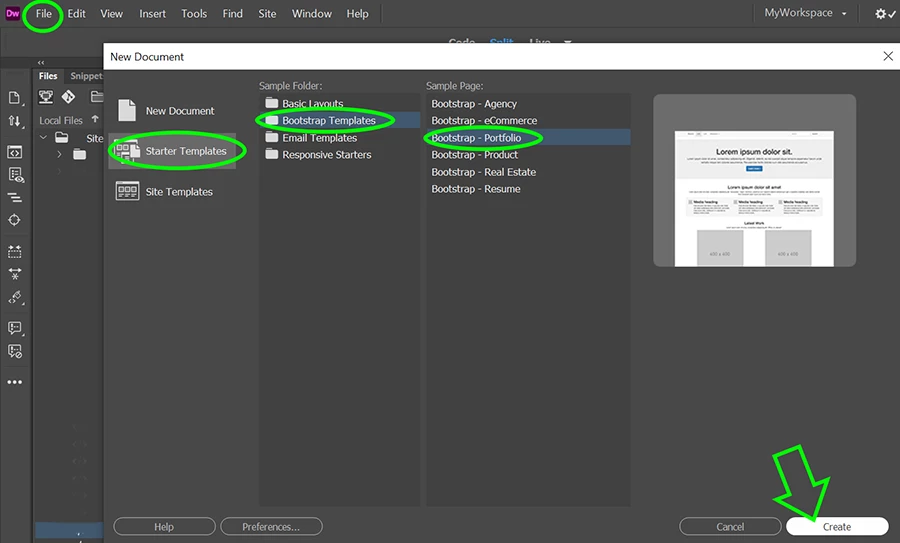Open the Preferences... button

(x=271, y=526)
